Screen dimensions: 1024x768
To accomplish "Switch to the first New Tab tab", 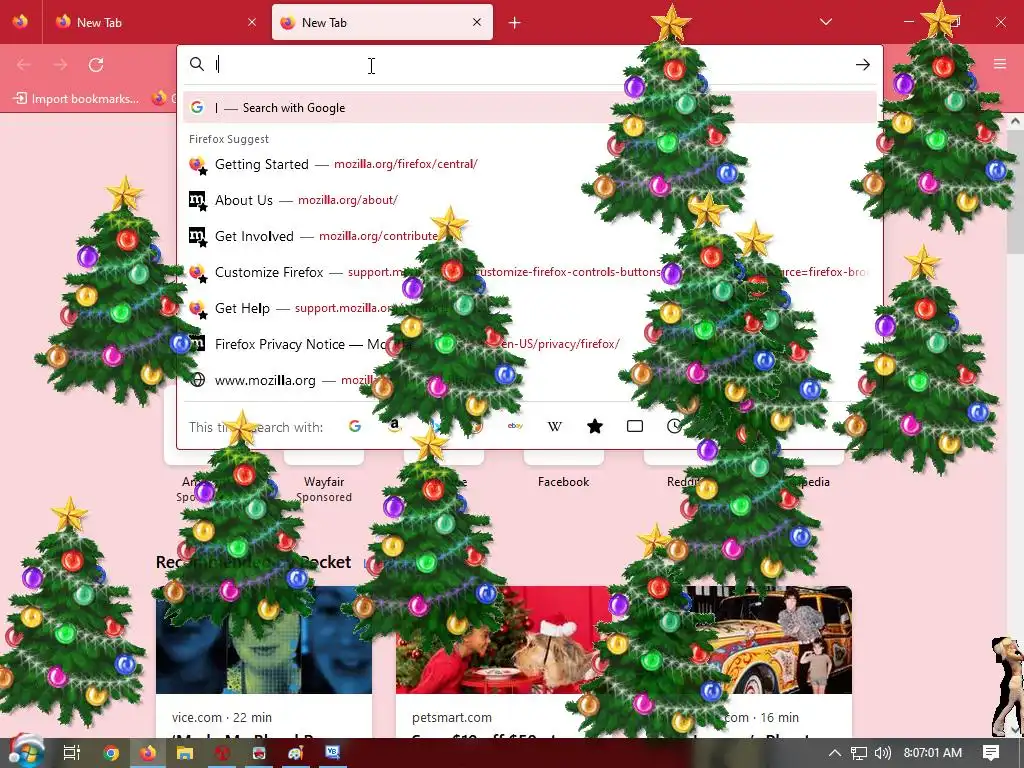I will [x=155, y=22].
